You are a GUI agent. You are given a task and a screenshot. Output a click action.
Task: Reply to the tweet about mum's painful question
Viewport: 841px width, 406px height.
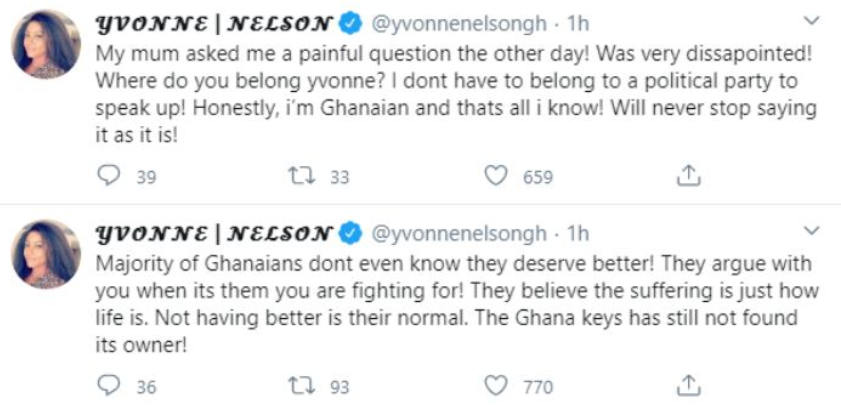pyautogui.click(x=109, y=176)
